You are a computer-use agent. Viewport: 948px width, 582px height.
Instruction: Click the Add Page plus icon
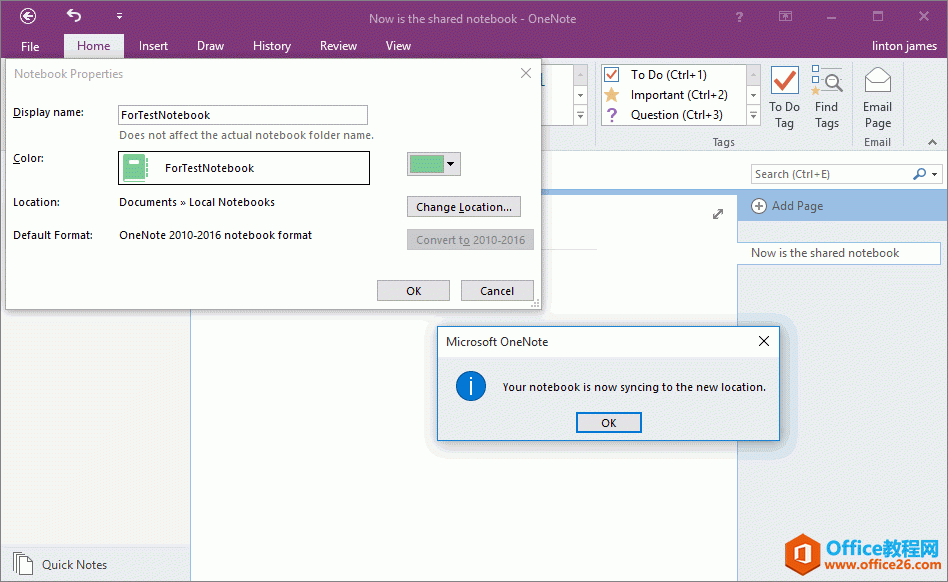pyautogui.click(x=759, y=206)
